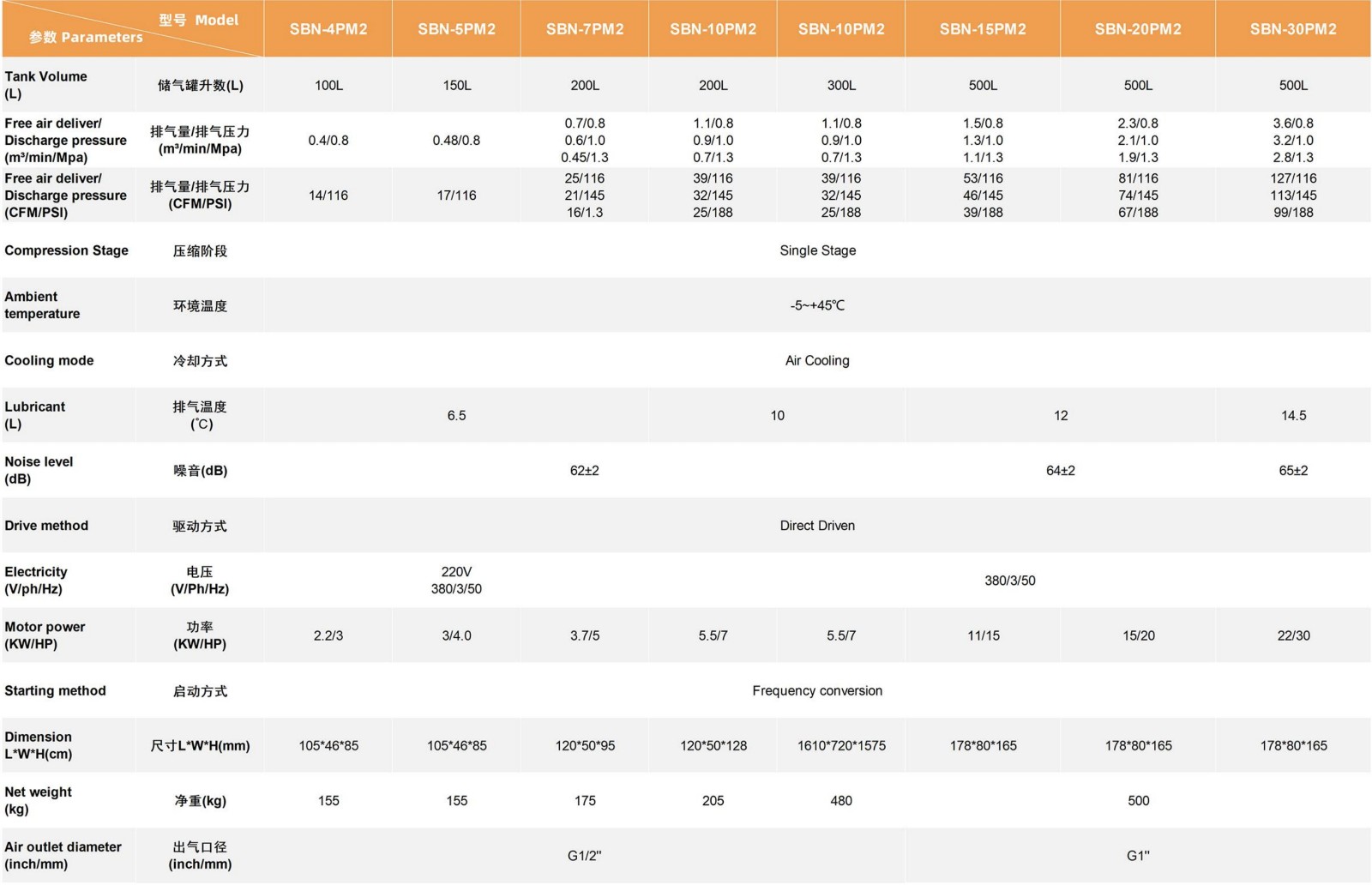Click the 17/116 CFM/PSI cell
Viewport: 1372px width, 885px height.
coord(456,196)
